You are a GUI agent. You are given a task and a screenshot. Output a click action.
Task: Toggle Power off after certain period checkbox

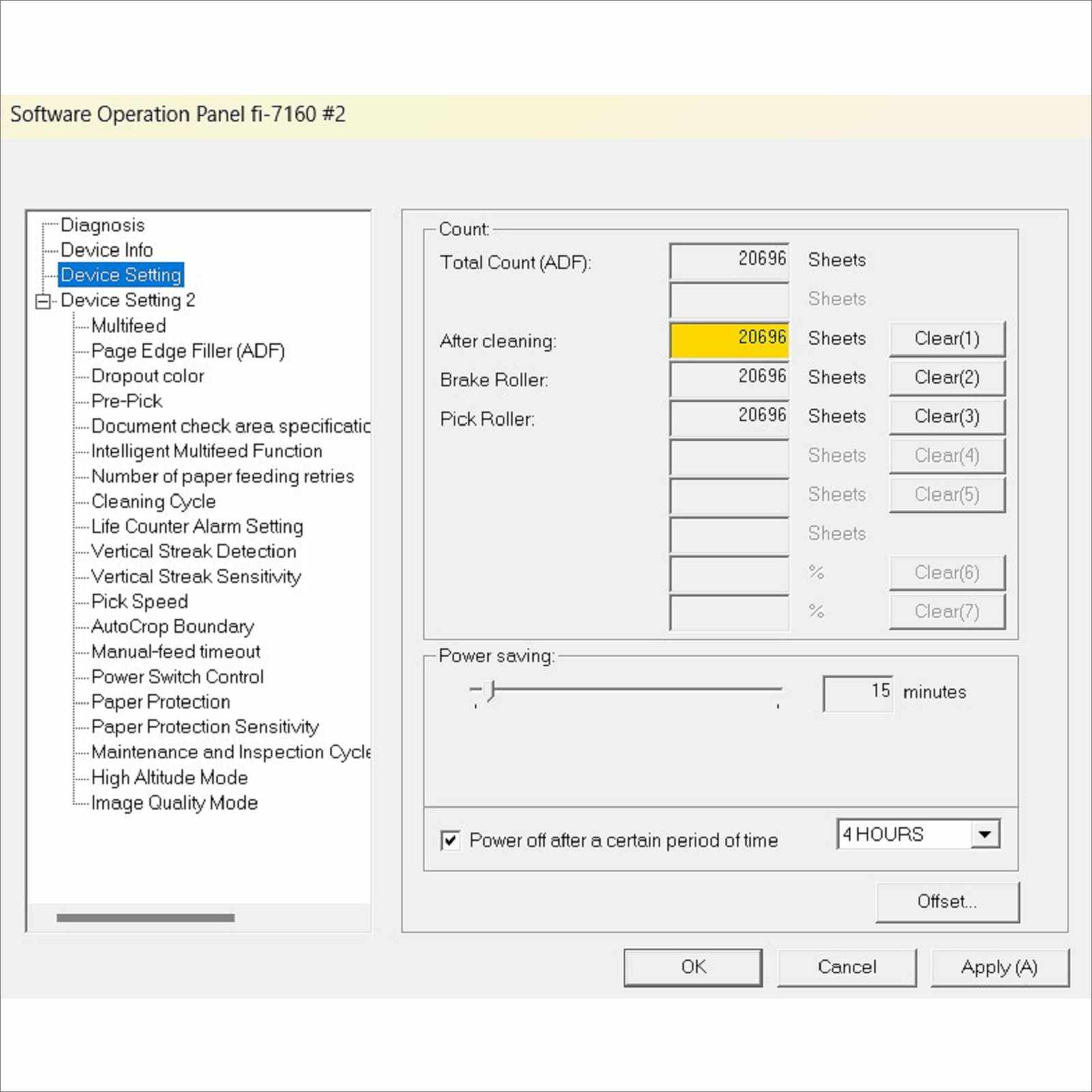[x=450, y=840]
